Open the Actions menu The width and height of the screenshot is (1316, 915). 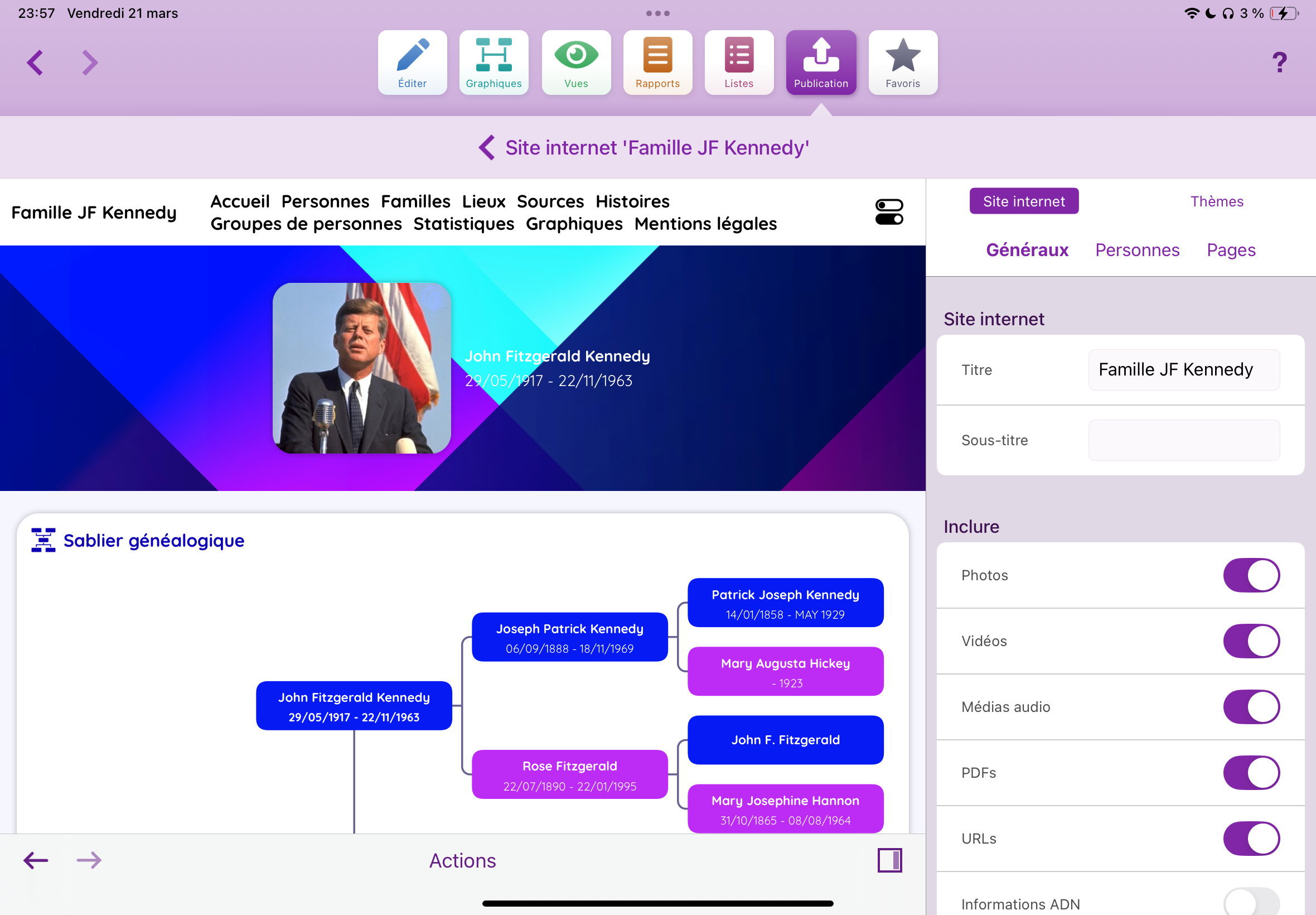(x=462, y=860)
